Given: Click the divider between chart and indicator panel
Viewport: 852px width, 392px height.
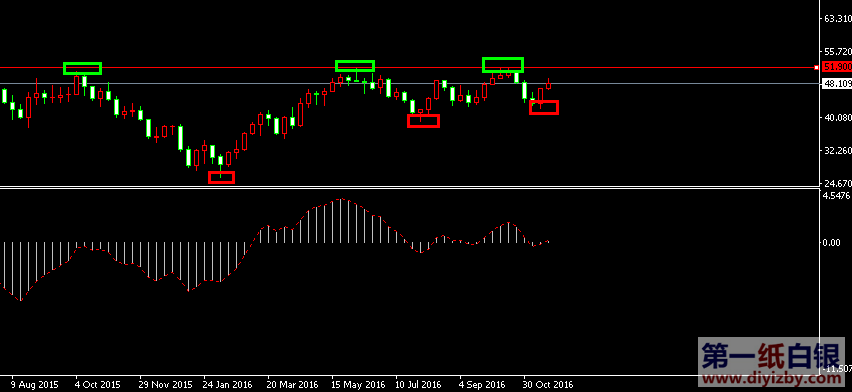Looking at the screenshot, I should pos(409,188).
